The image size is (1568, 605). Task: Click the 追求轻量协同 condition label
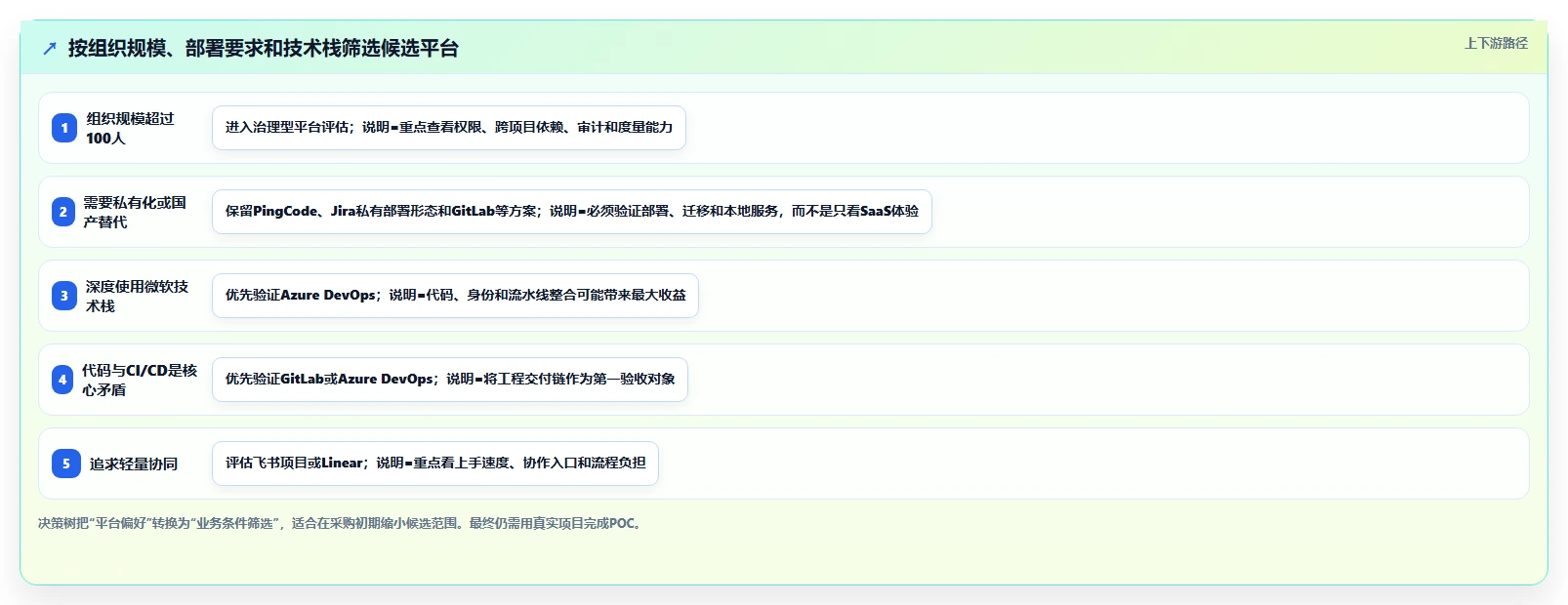tap(134, 464)
